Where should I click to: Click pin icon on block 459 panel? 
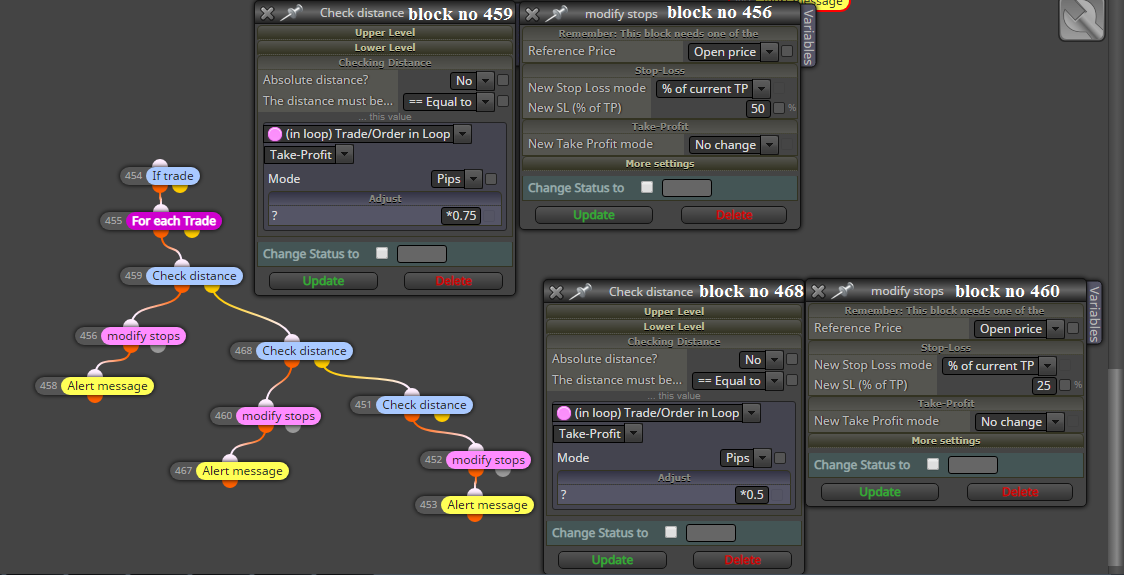tap(291, 12)
